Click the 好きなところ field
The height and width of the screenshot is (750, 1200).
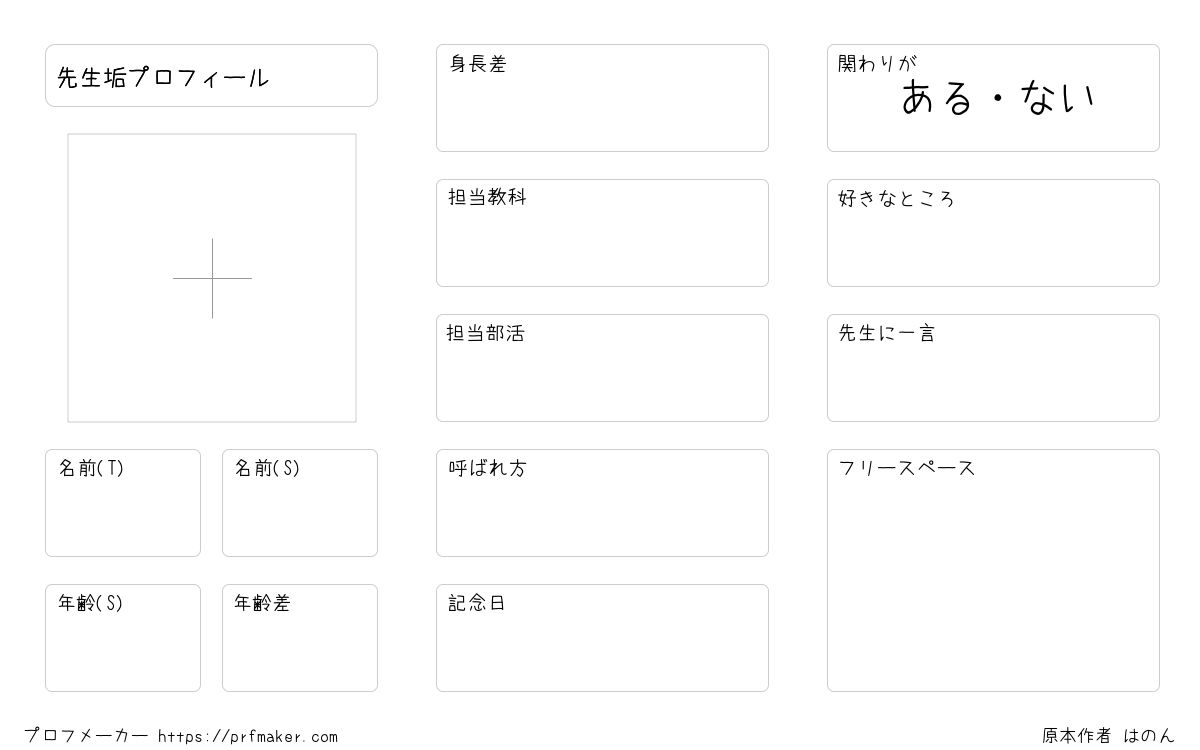pyautogui.click(x=993, y=233)
